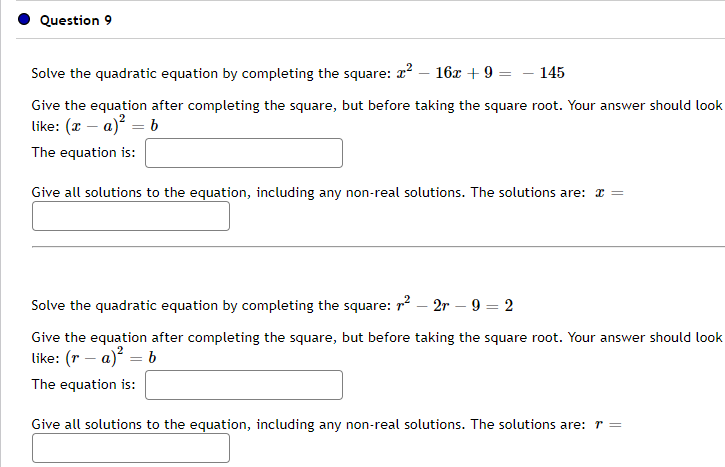This screenshot has width=725, height=467.
Task: Click the solutions input box for r
Action: pos(131,448)
